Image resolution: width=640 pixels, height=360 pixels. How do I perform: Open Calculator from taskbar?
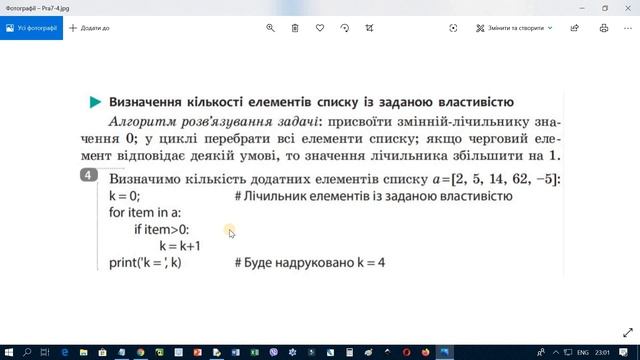point(349,352)
